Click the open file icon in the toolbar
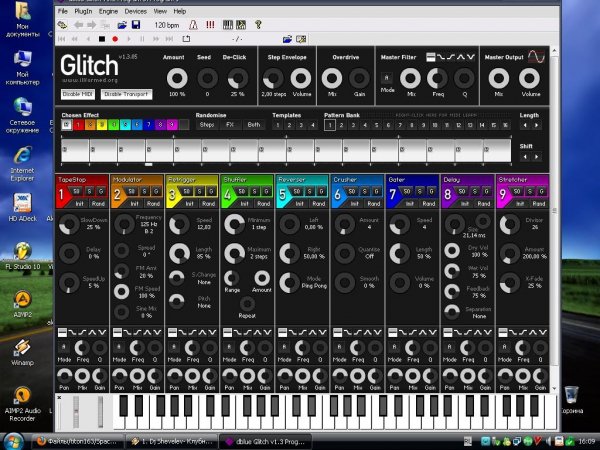Screen dimensions: 600x450 coord(122,25)
